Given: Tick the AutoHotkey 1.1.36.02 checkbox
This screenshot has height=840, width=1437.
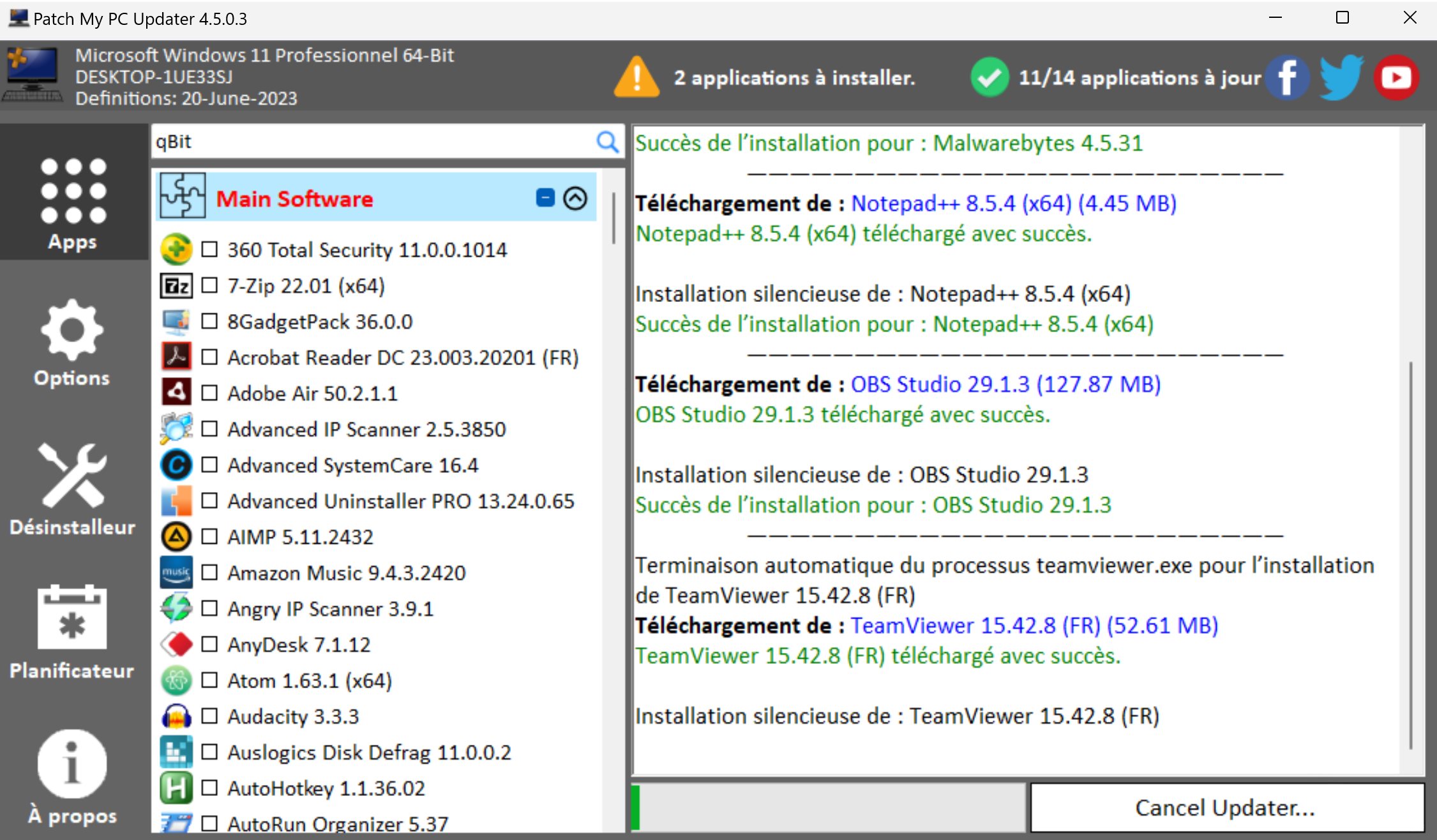Looking at the screenshot, I should 209,788.
